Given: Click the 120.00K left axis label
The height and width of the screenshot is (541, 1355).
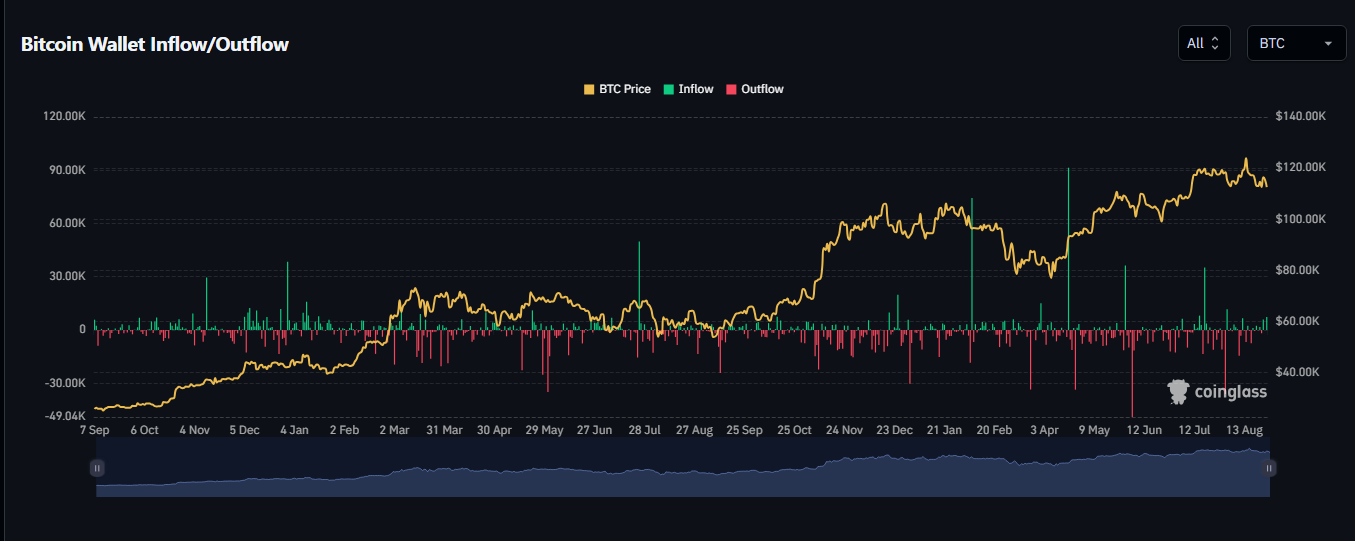Looking at the screenshot, I should [65, 117].
